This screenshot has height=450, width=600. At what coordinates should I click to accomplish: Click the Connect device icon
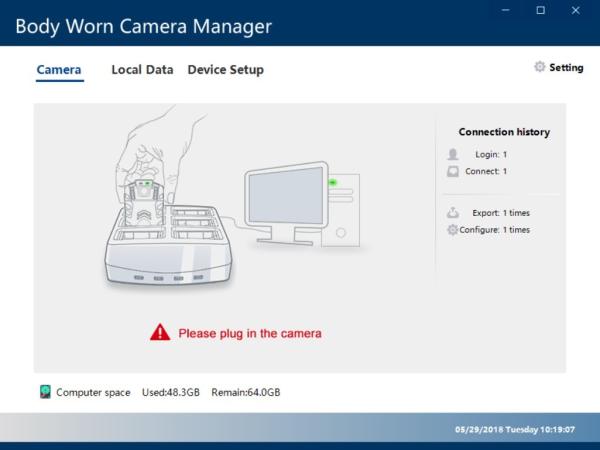point(453,172)
